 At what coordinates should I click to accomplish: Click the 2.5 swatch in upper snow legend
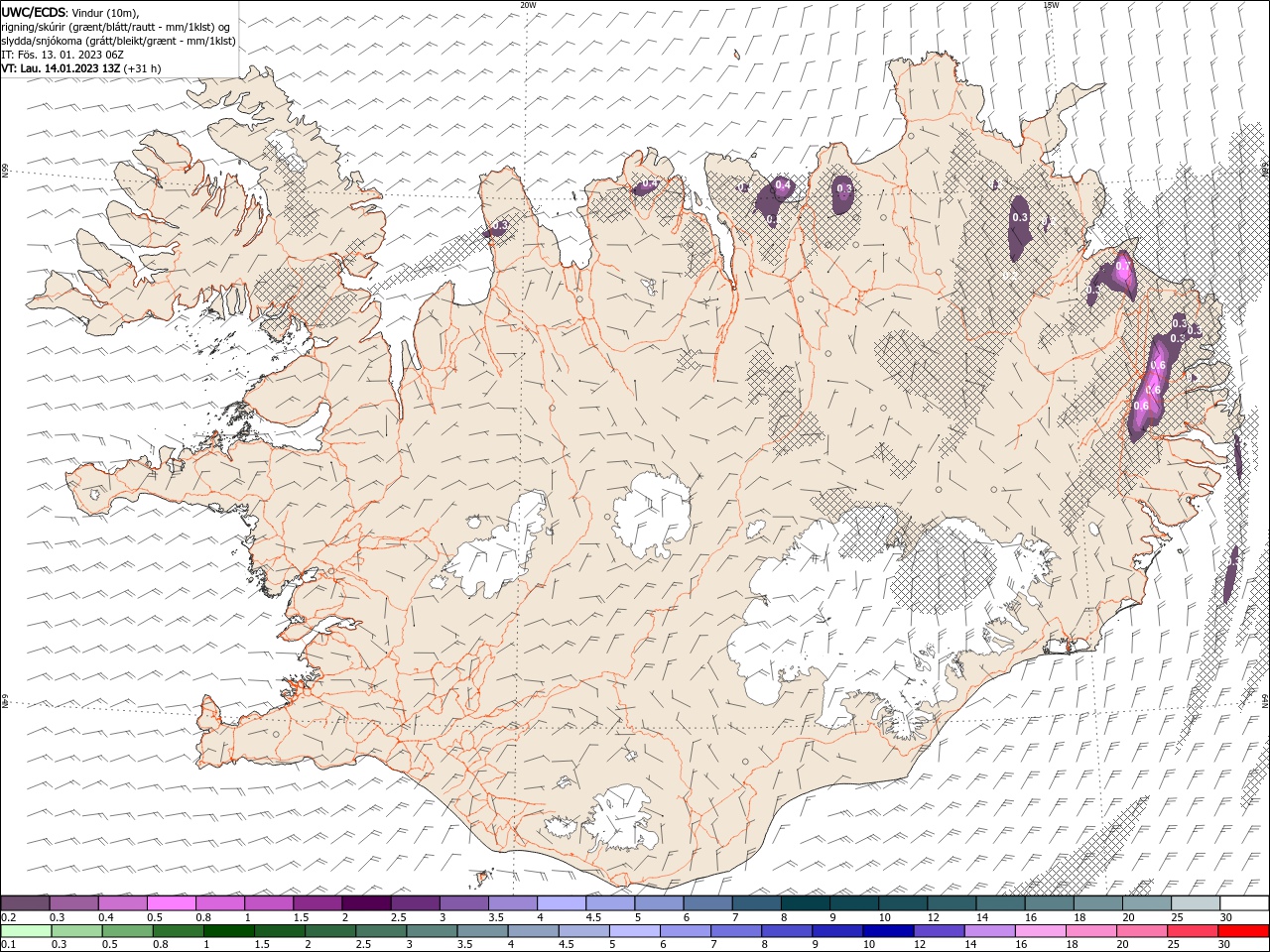[415, 902]
